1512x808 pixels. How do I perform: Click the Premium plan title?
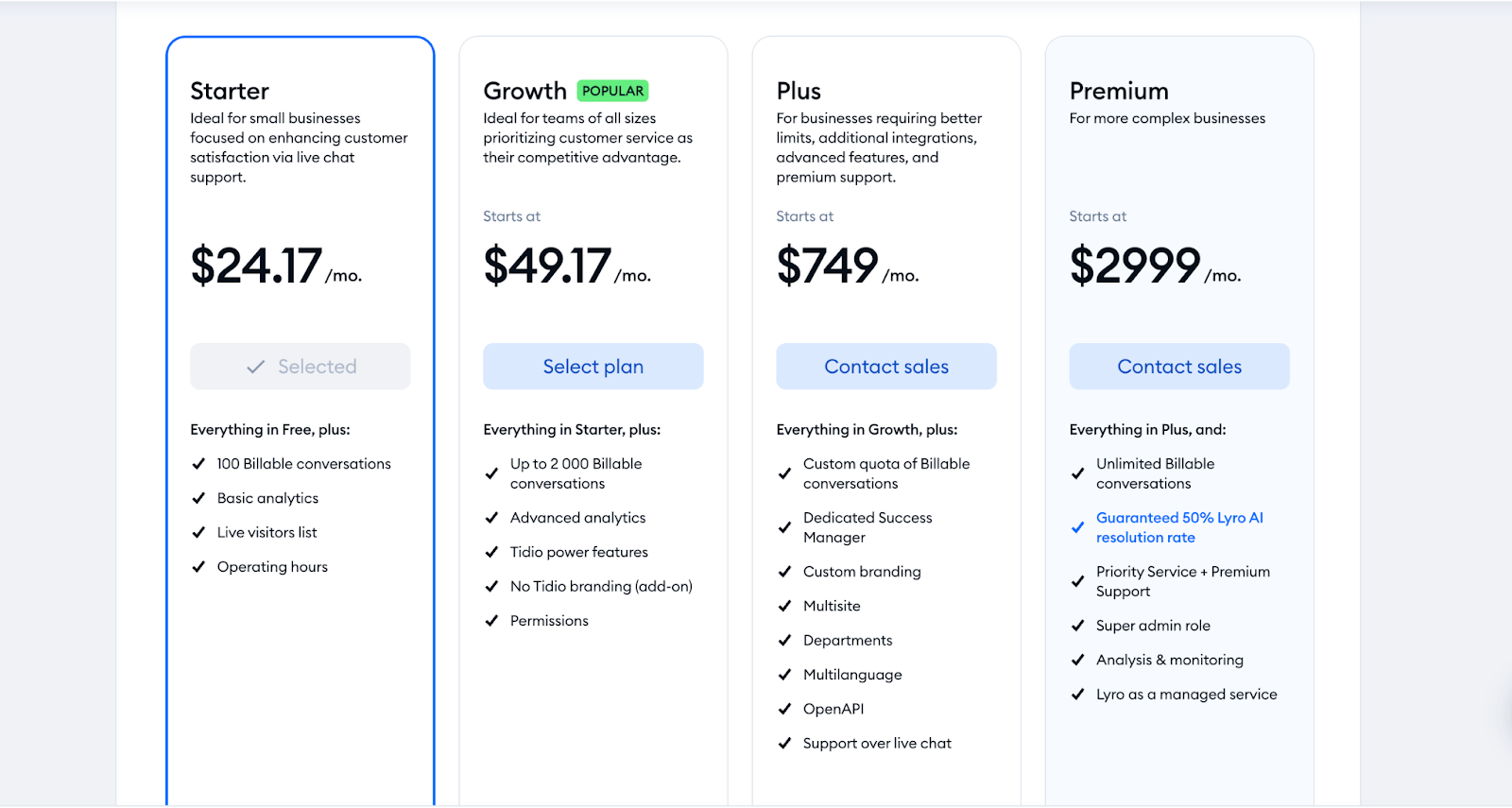(1119, 91)
